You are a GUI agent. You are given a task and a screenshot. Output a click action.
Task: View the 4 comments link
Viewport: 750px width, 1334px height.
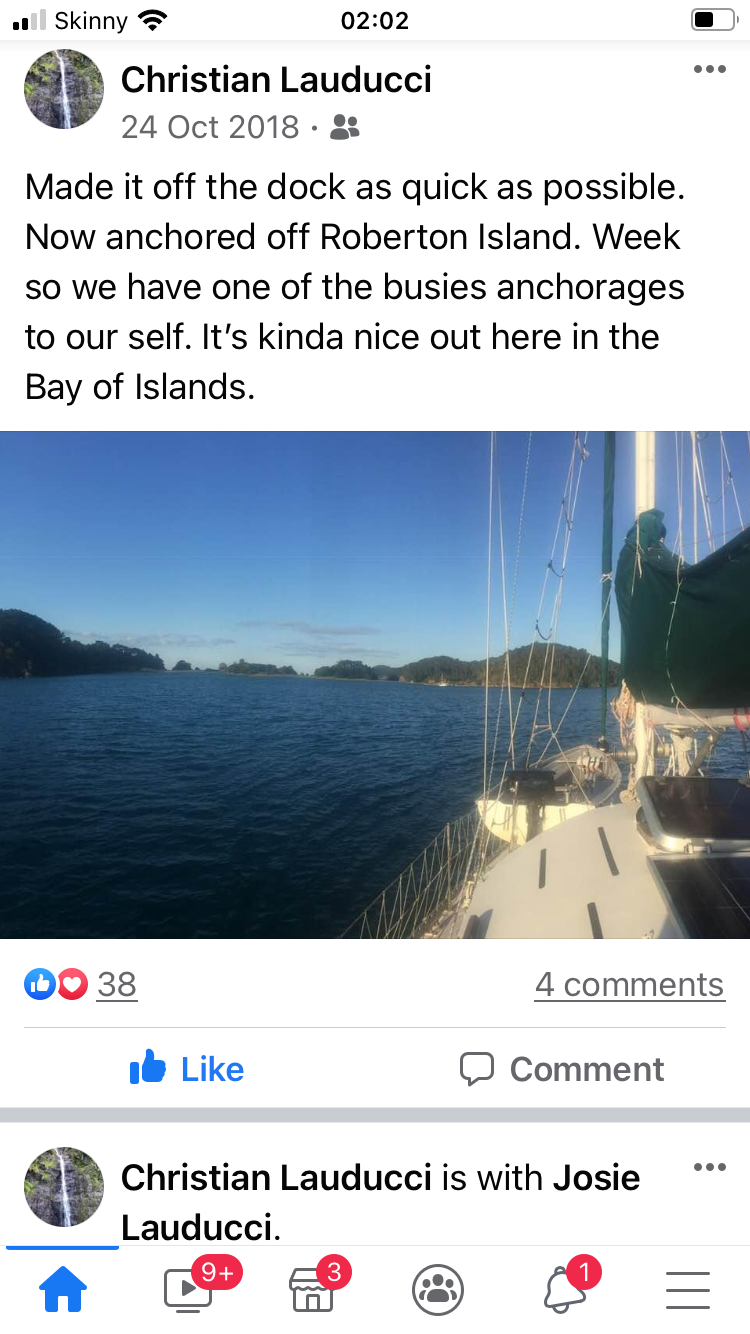pyautogui.click(x=630, y=985)
